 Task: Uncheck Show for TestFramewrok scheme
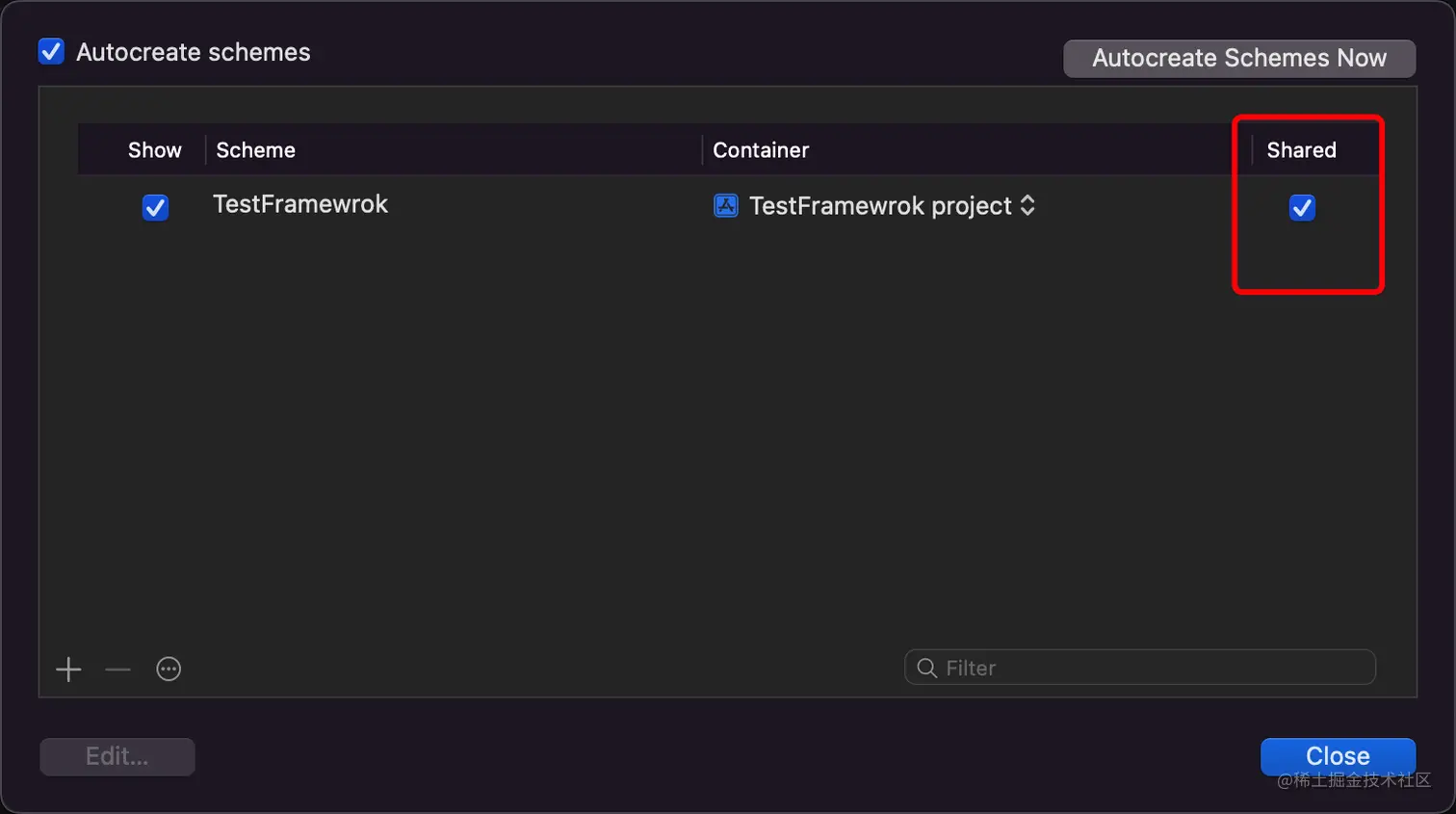click(x=155, y=207)
